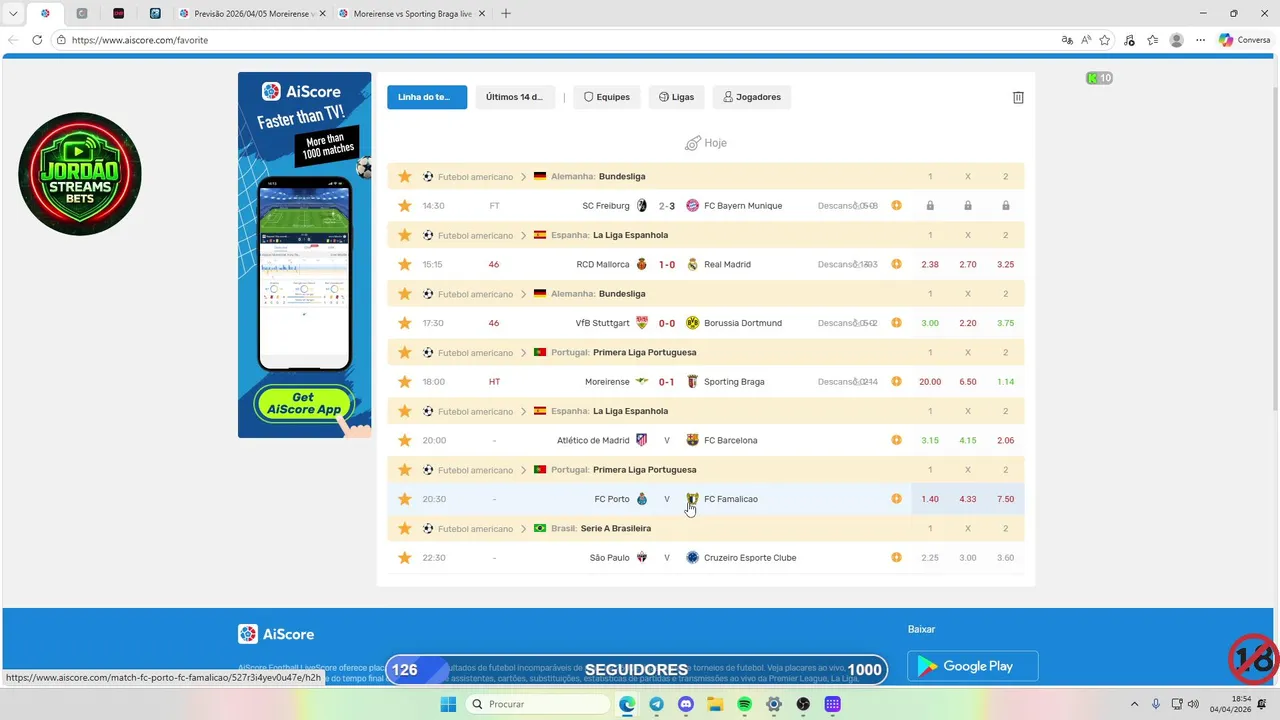The image size is (1280, 720).
Task: Select odds 1.40 for FC Porto win
Action: point(930,499)
